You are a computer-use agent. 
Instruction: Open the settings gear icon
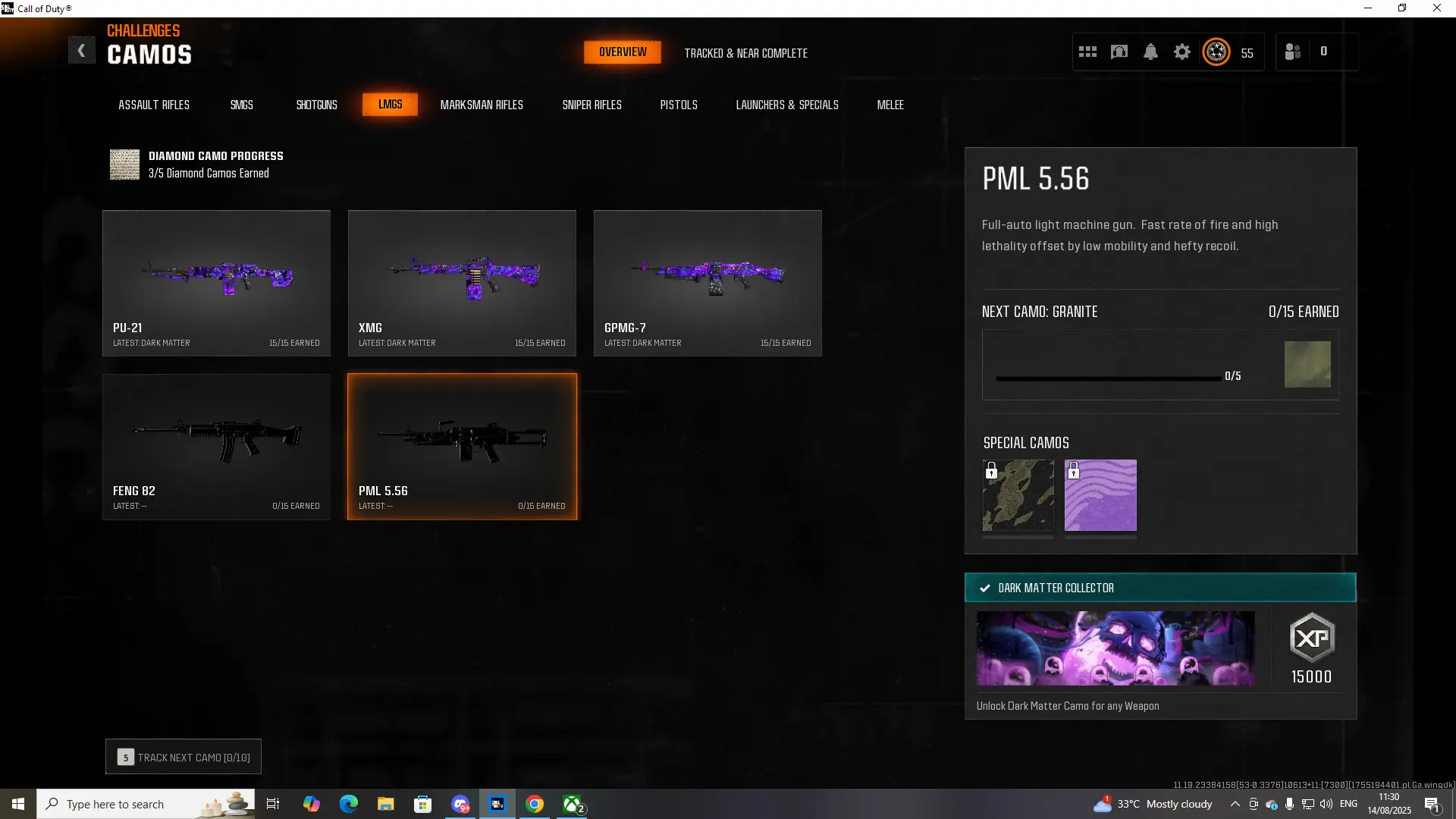[x=1181, y=52]
